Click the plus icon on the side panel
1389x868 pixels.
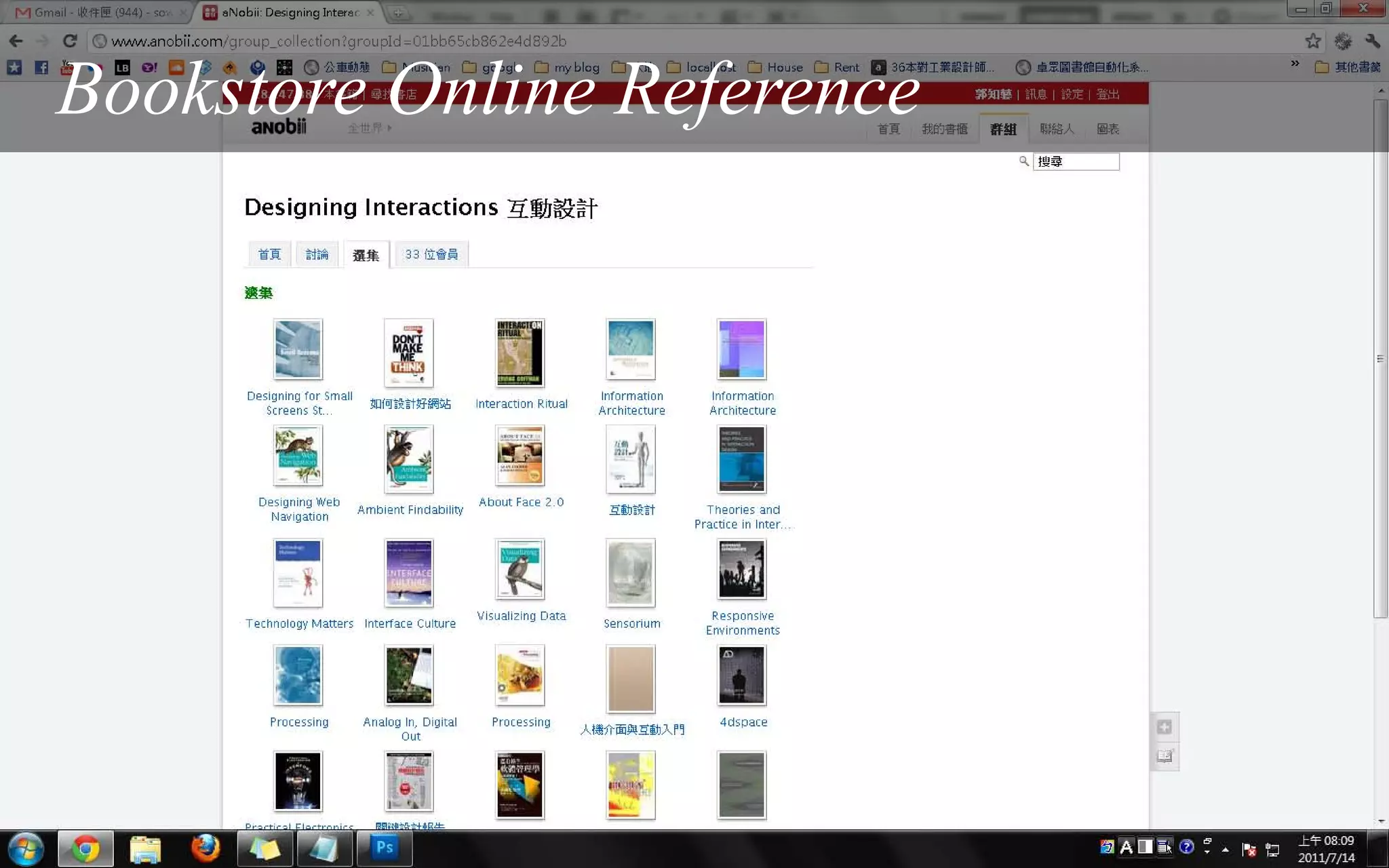(1165, 727)
